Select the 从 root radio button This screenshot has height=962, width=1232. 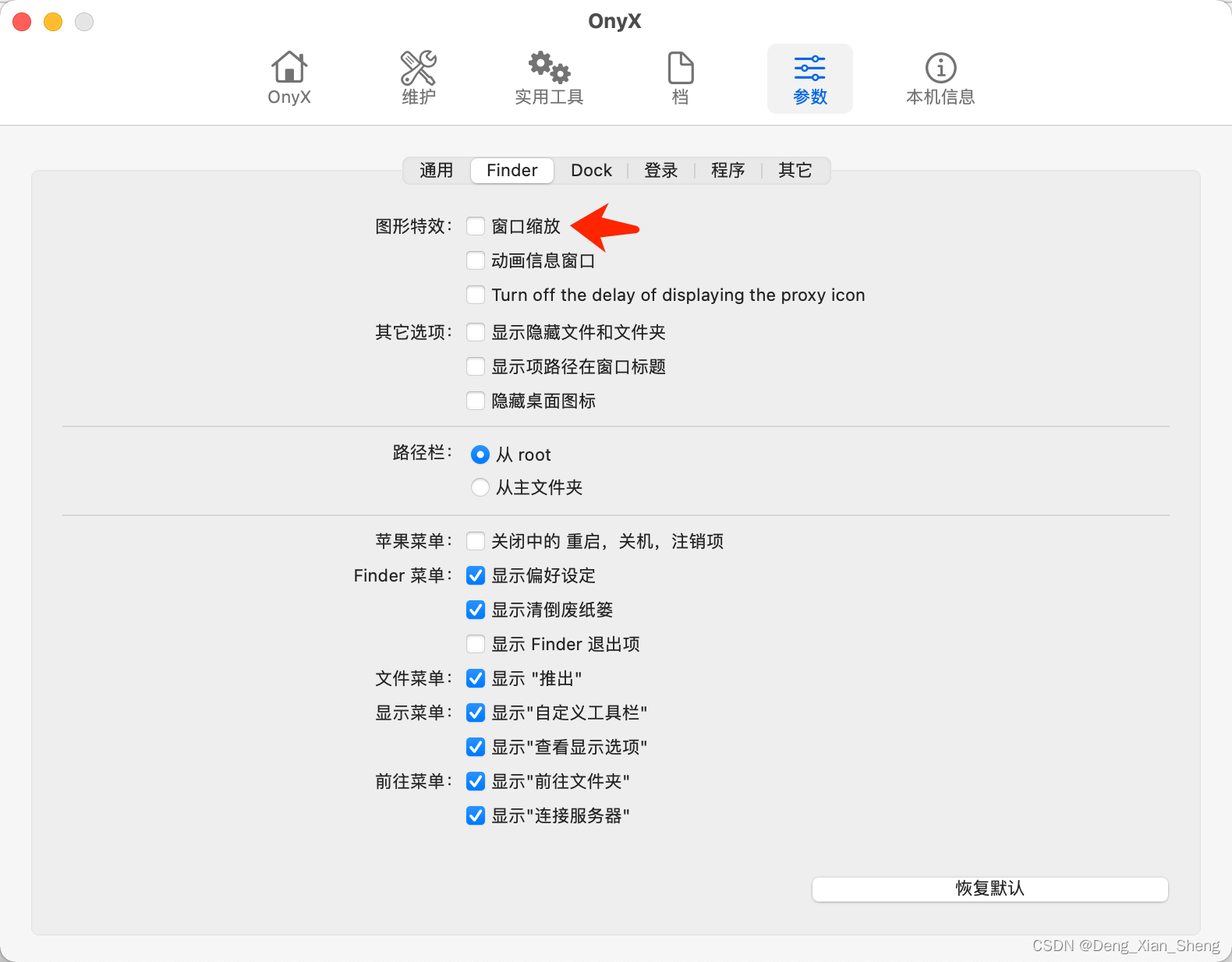480,454
